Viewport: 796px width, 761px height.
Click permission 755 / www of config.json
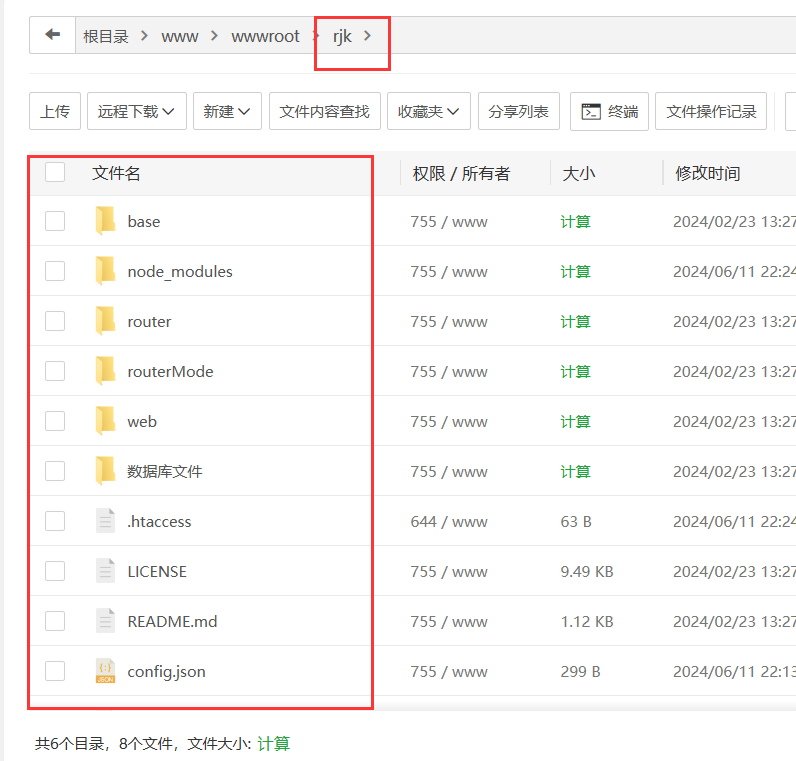tap(449, 672)
